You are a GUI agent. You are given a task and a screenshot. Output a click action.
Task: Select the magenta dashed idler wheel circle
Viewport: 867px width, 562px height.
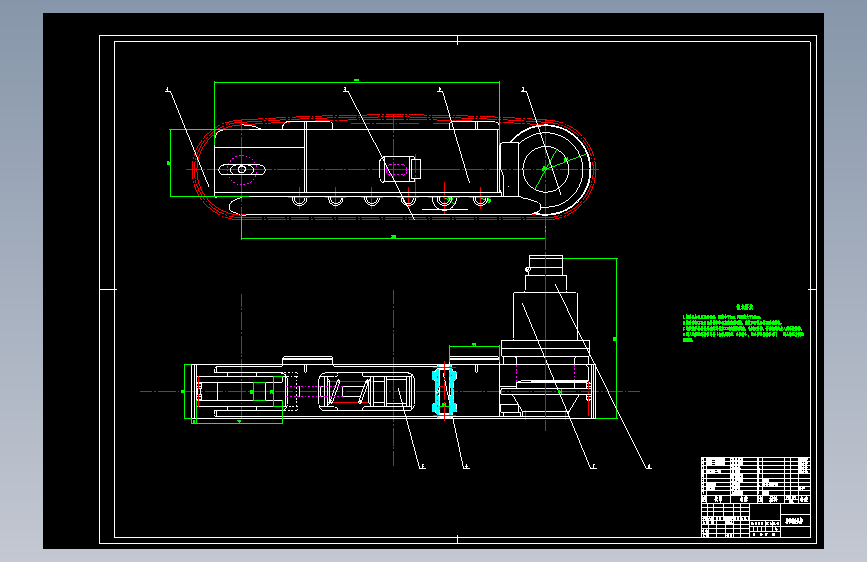point(242,169)
